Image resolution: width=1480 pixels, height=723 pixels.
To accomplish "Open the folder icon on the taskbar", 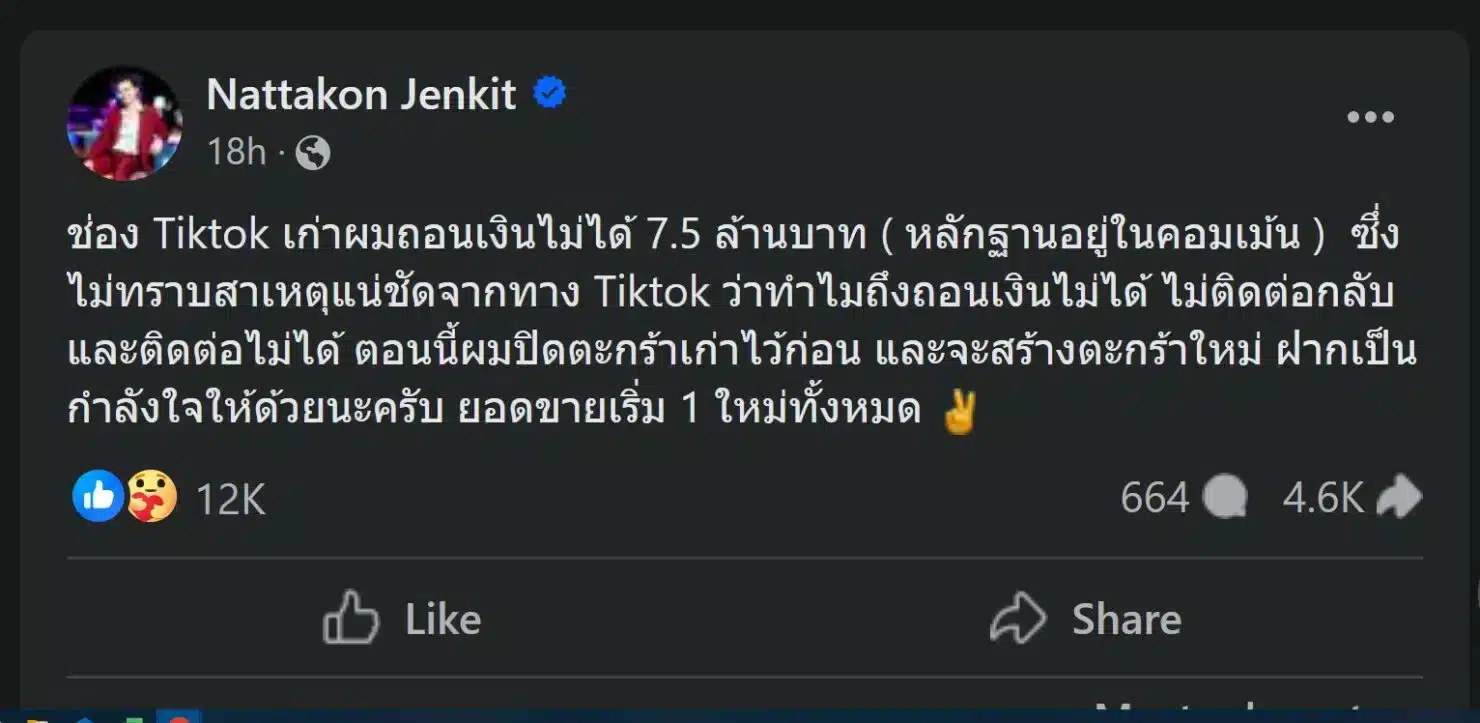I will point(38,719).
